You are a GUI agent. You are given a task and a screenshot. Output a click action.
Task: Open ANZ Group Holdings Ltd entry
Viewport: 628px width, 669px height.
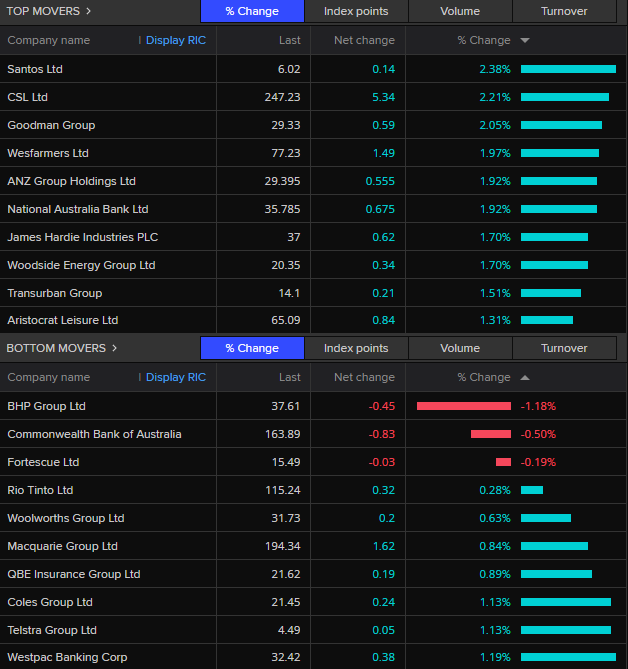coord(71,181)
